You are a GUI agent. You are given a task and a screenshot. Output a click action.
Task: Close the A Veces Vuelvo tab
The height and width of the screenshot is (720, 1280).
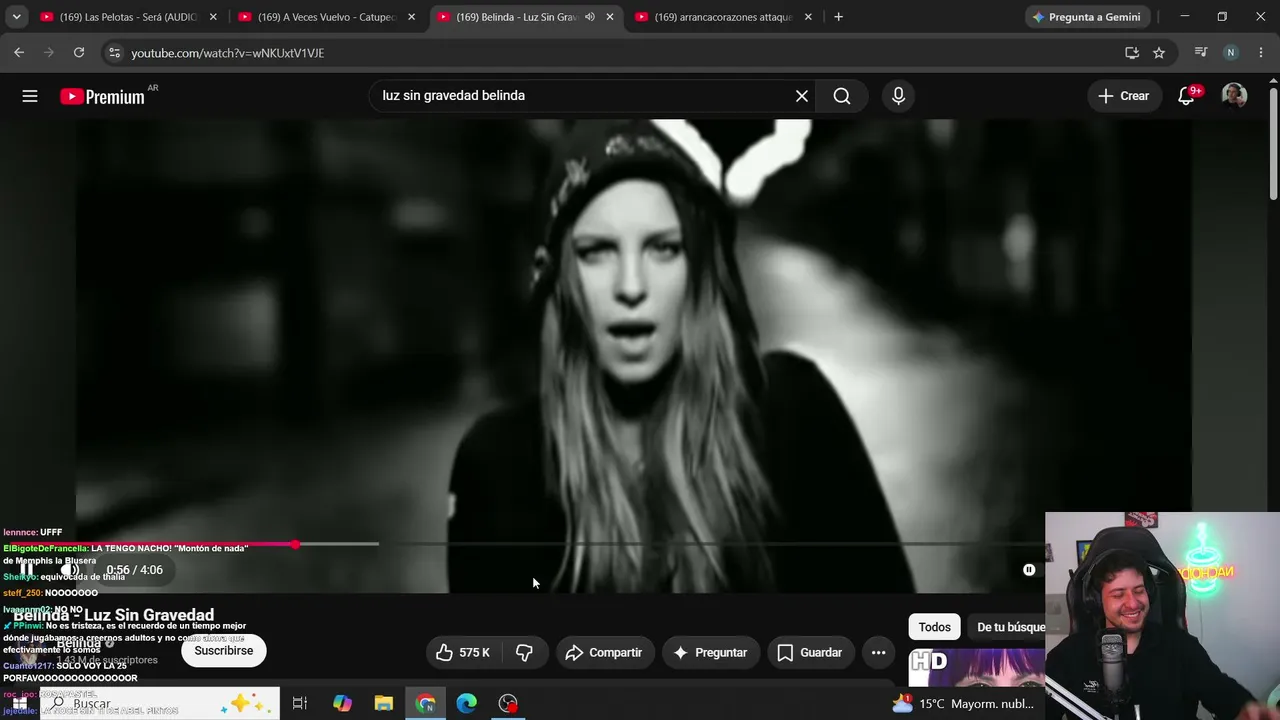(411, 17)
